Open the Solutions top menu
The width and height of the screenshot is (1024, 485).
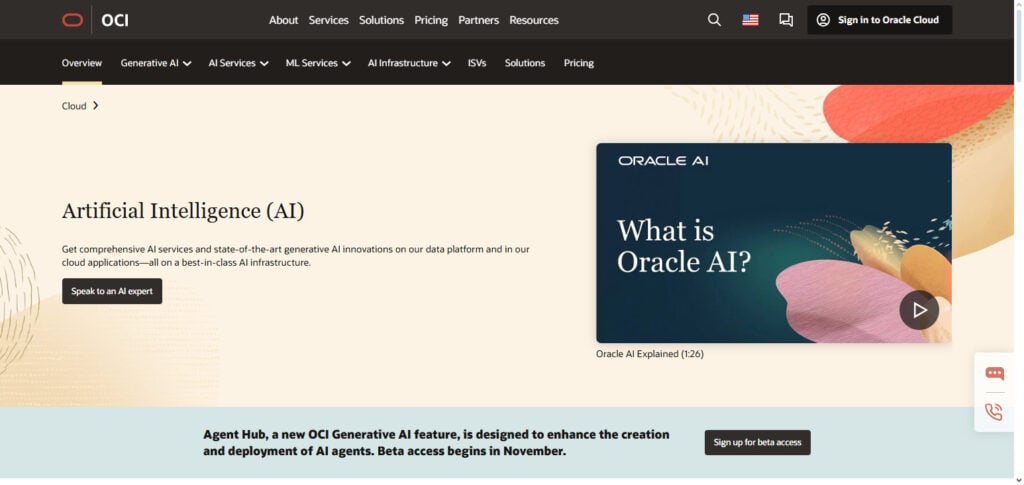[381, 20]
